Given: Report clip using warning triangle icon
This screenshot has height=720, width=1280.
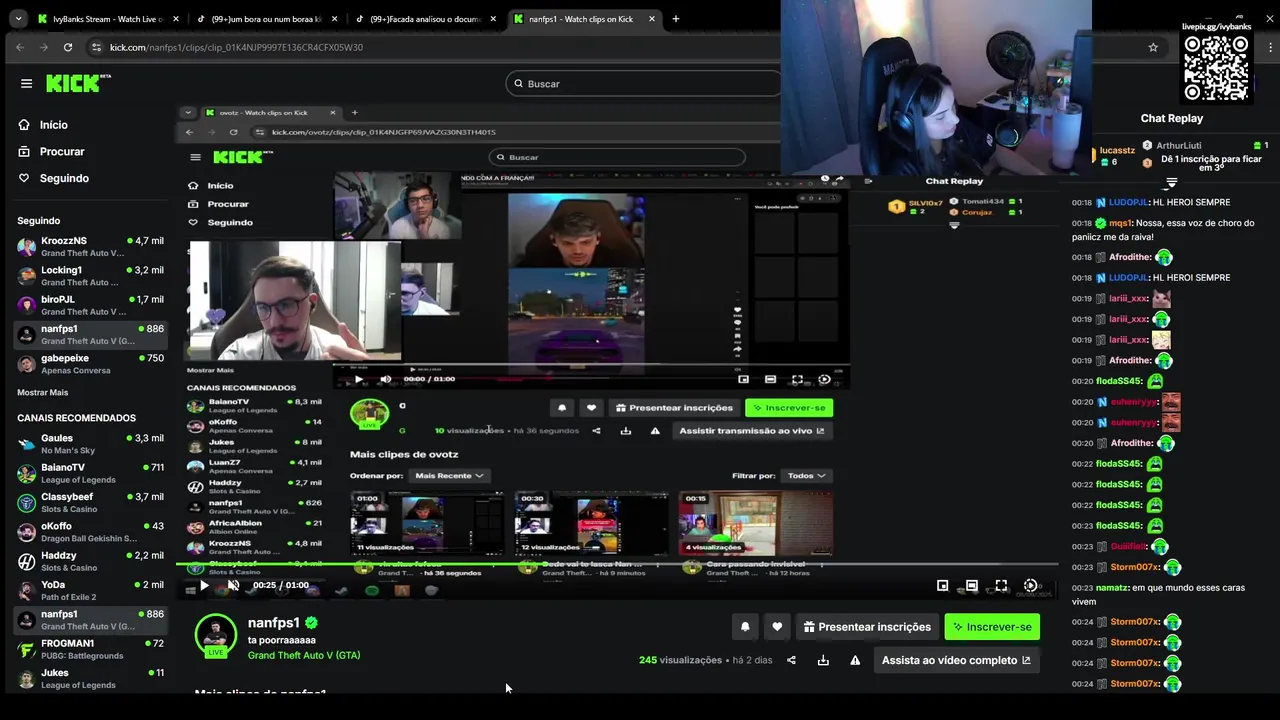Looking at the screenshot, I should [855, 660].
